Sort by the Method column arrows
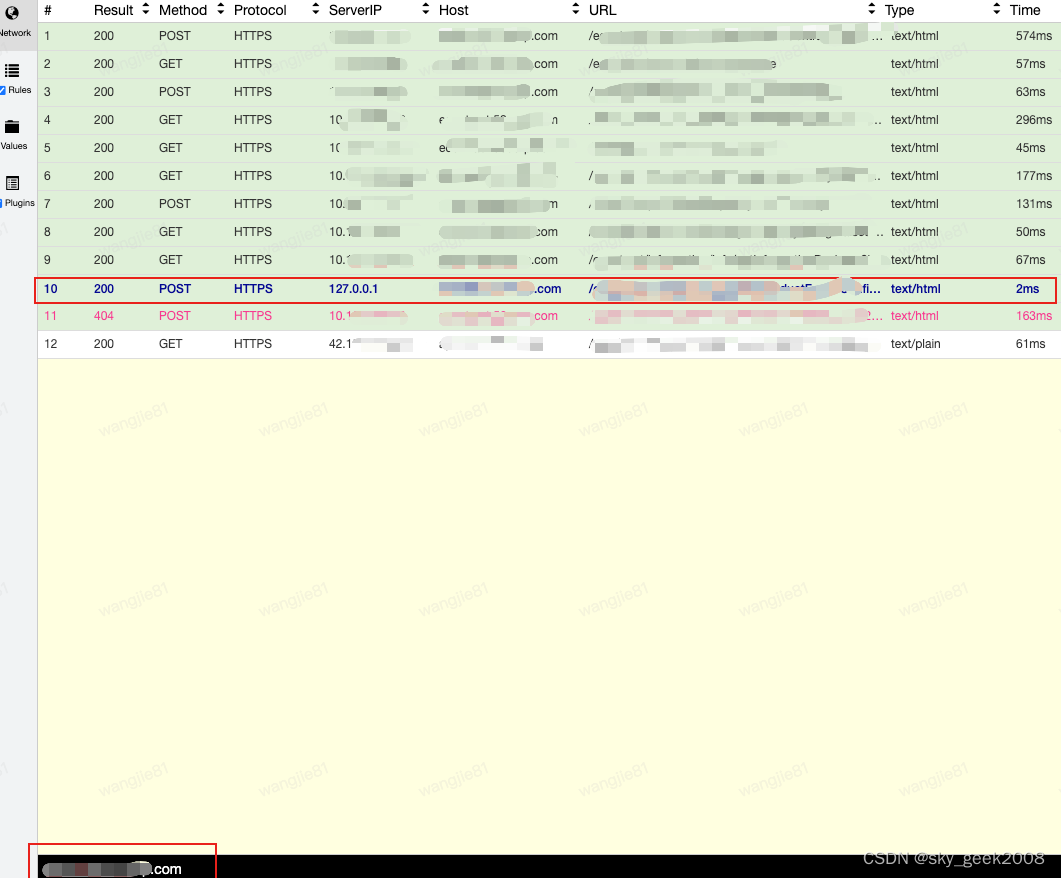 (x=221, y=9)
